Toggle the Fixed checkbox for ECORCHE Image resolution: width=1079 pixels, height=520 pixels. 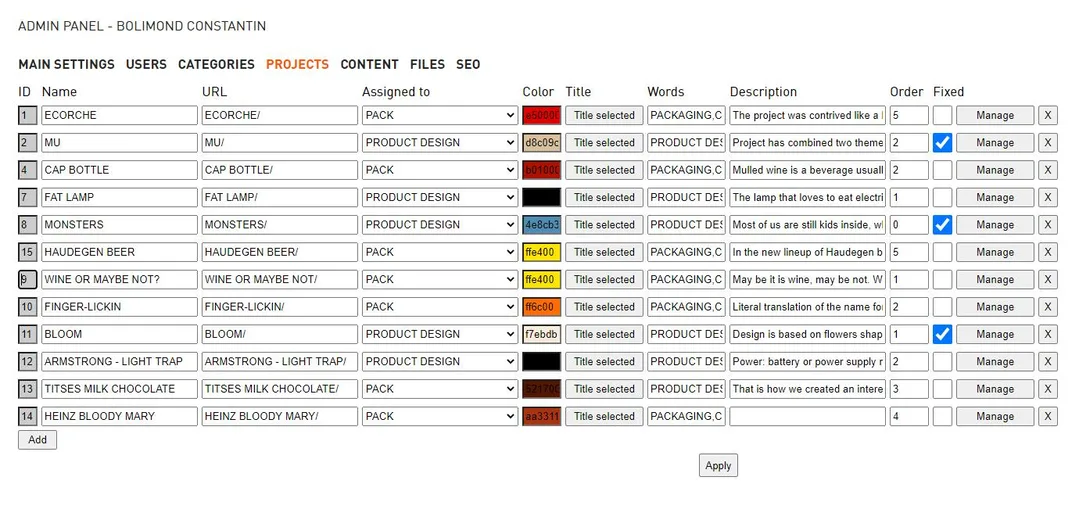[943, 115]
